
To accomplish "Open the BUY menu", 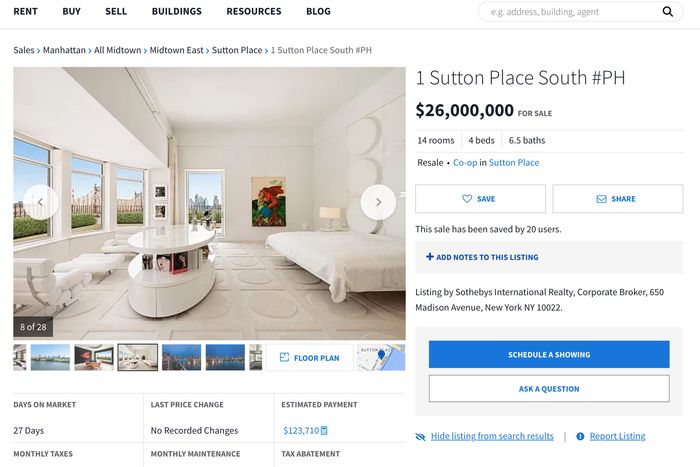I will coord(71,11).
